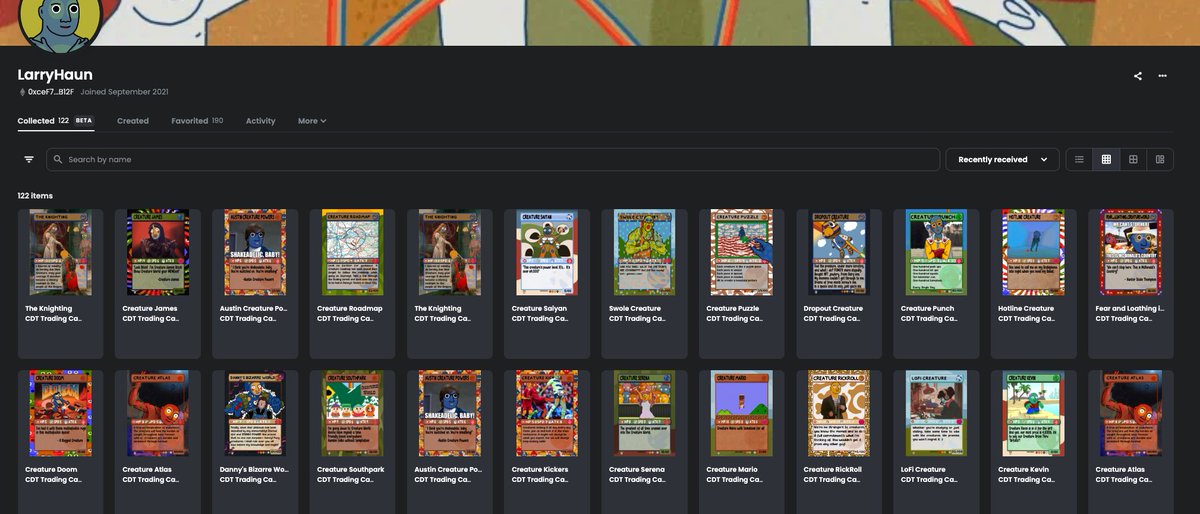Open Creature Roadmap card image

353,252
